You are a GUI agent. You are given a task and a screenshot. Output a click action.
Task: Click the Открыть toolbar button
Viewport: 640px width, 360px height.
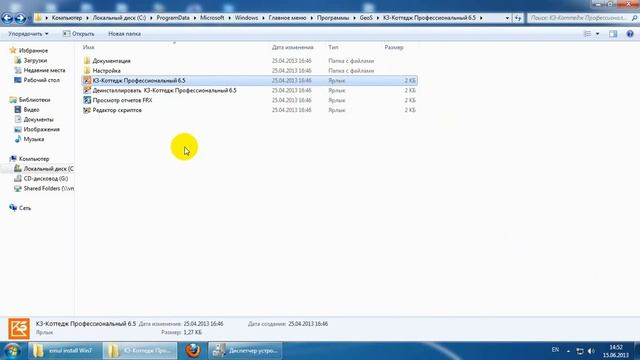coord(78,34)
